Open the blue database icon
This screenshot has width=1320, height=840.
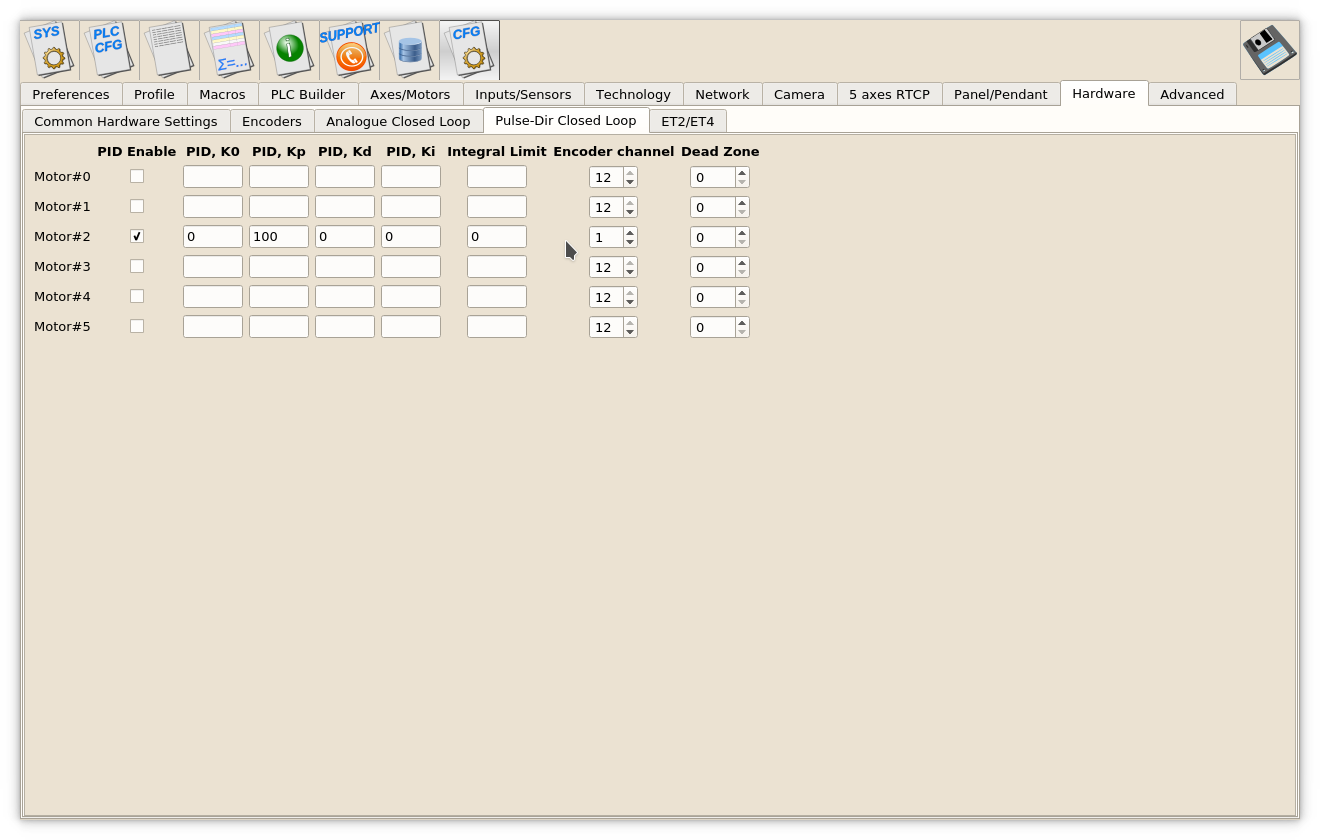click(x=409, y=50)
